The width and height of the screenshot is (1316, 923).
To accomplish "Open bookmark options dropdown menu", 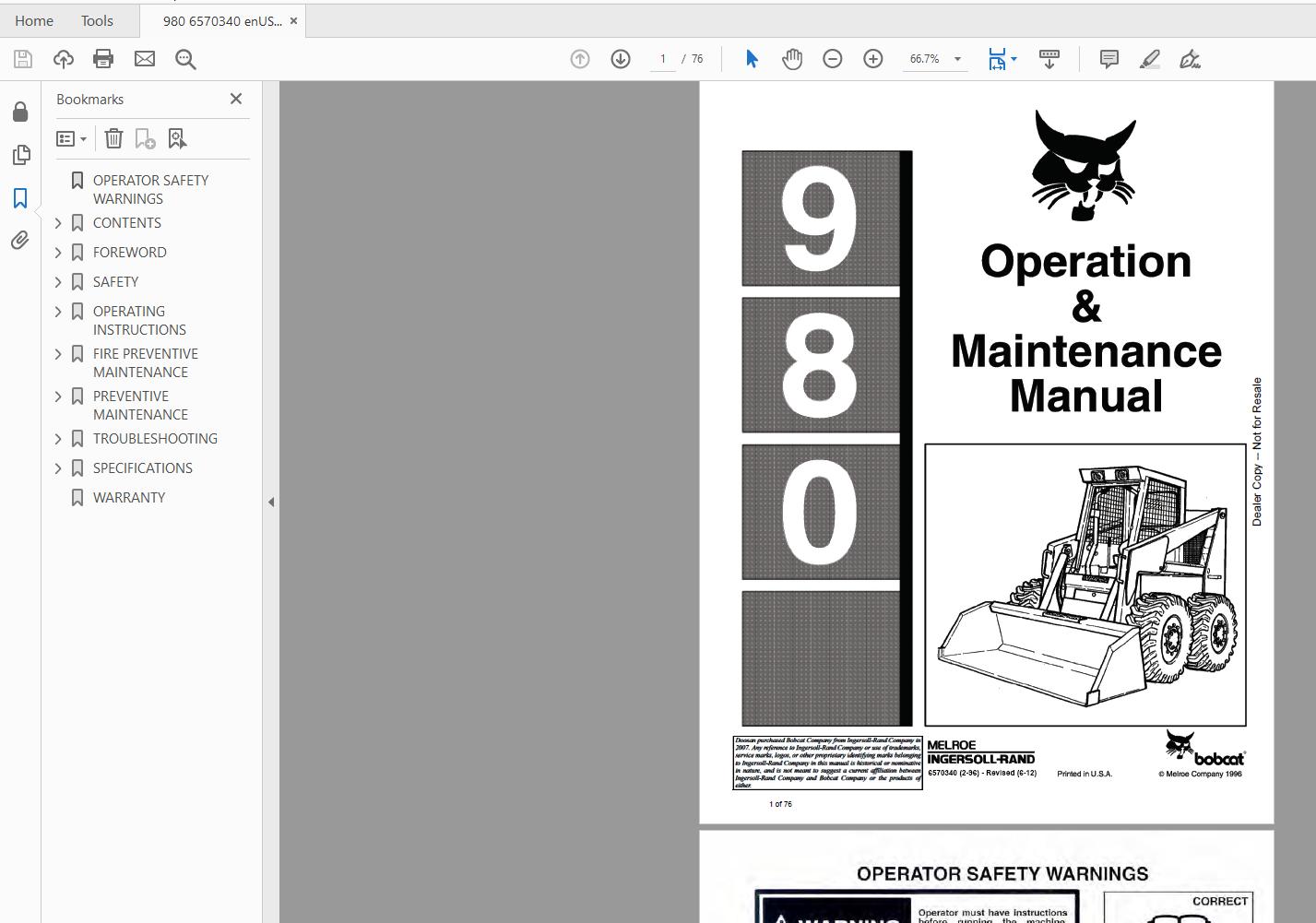I will [71, 138].
